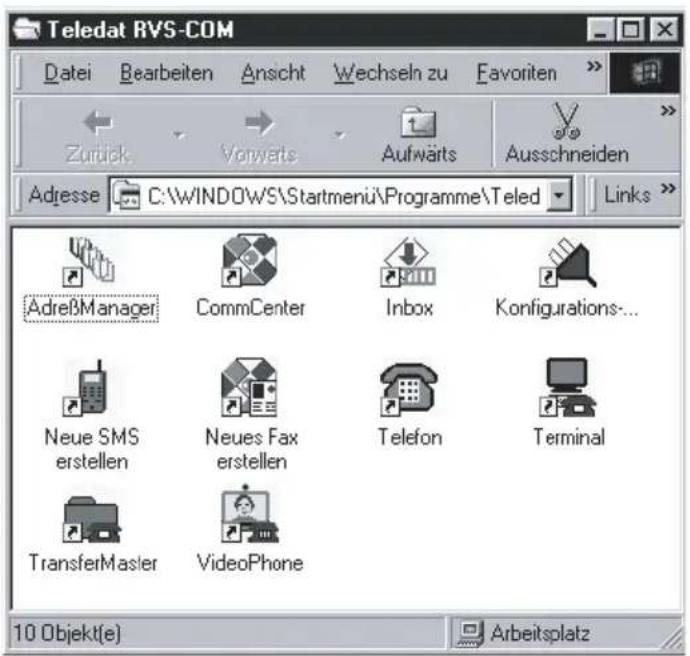The image size is (690, 656).
Task: Close the Teledat RVS-COM window
Action: [x=664, y=29]
